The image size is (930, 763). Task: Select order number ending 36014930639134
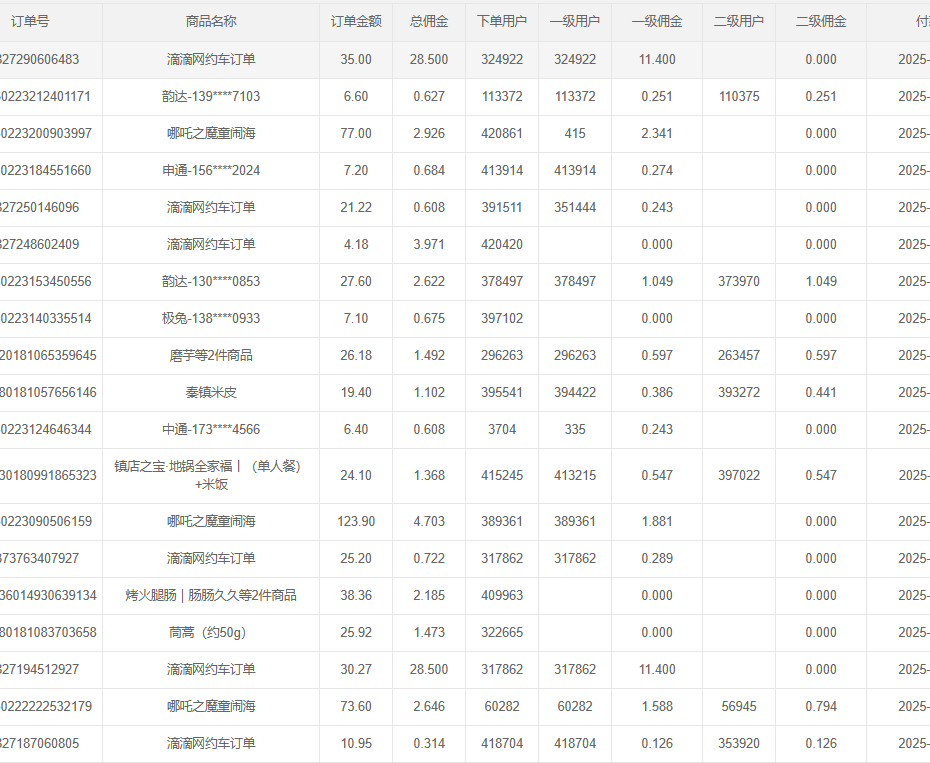[48, 595]
